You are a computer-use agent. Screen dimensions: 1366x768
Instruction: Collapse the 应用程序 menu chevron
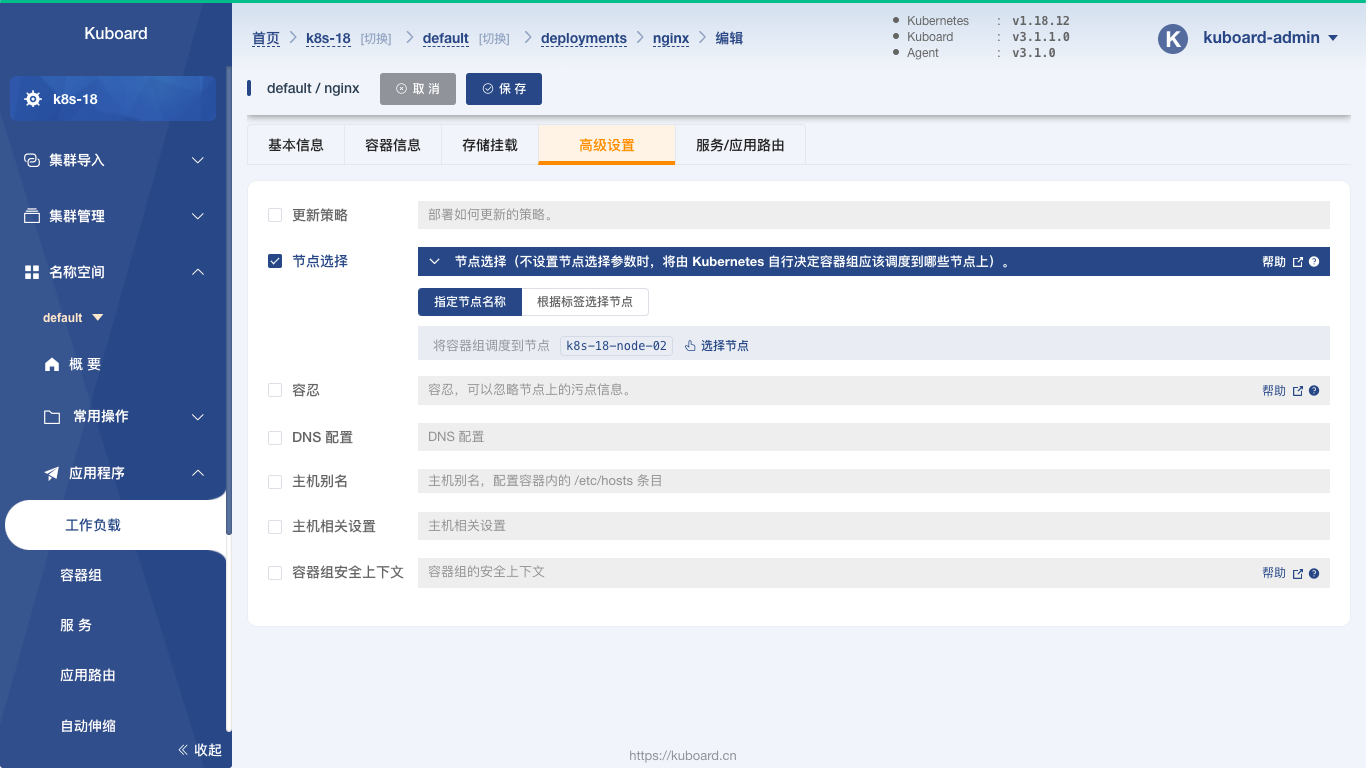click(198, 473)
